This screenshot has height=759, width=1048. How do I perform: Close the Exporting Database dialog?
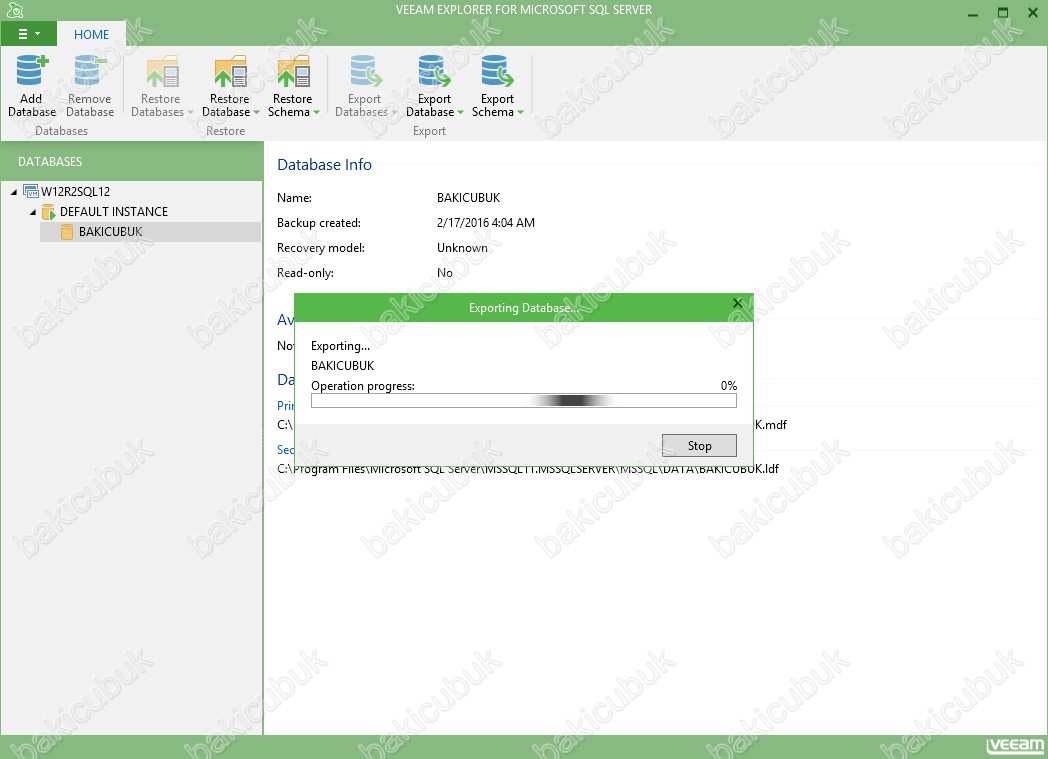(x=737, y=303)
